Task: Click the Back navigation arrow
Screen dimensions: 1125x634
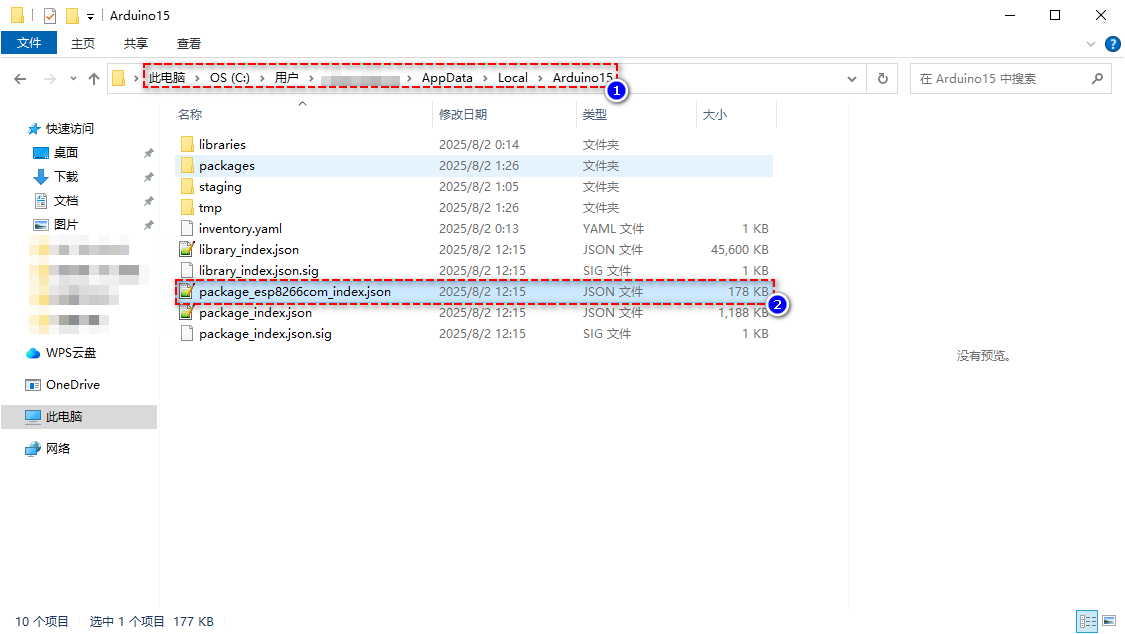Action: click(20, 79)
